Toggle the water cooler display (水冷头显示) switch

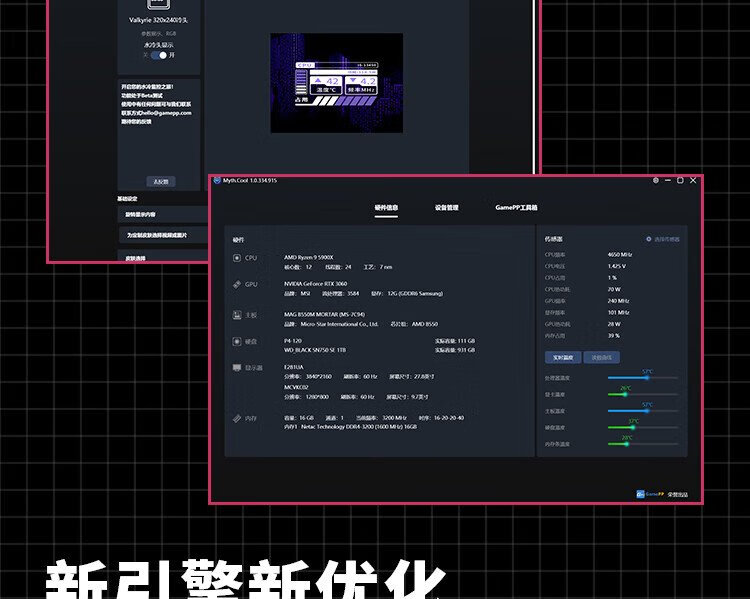(159, 55)
